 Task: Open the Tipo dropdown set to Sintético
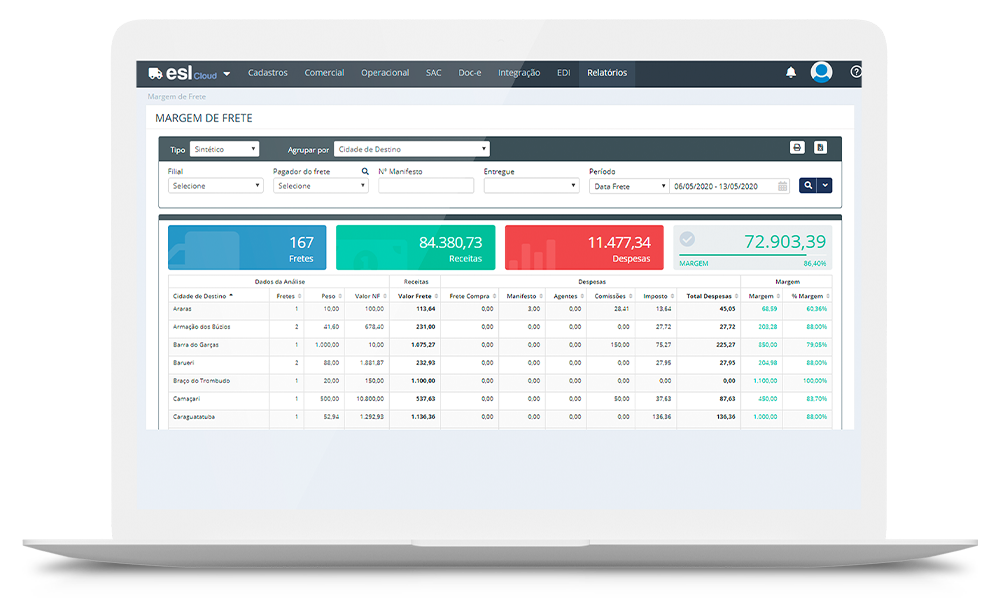[x=224, y=149]
